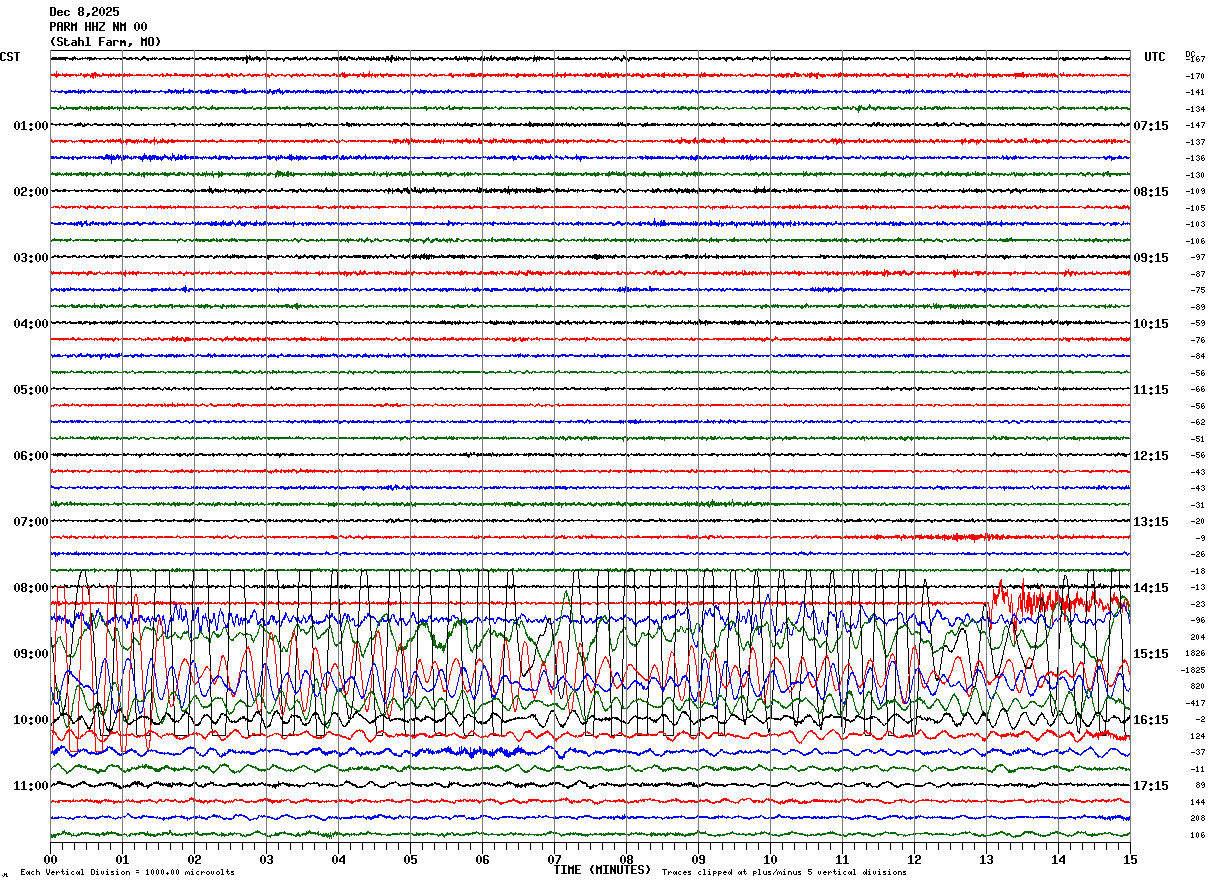
Task: Click the "08:00" CST time label
Action: coord(31,588)
